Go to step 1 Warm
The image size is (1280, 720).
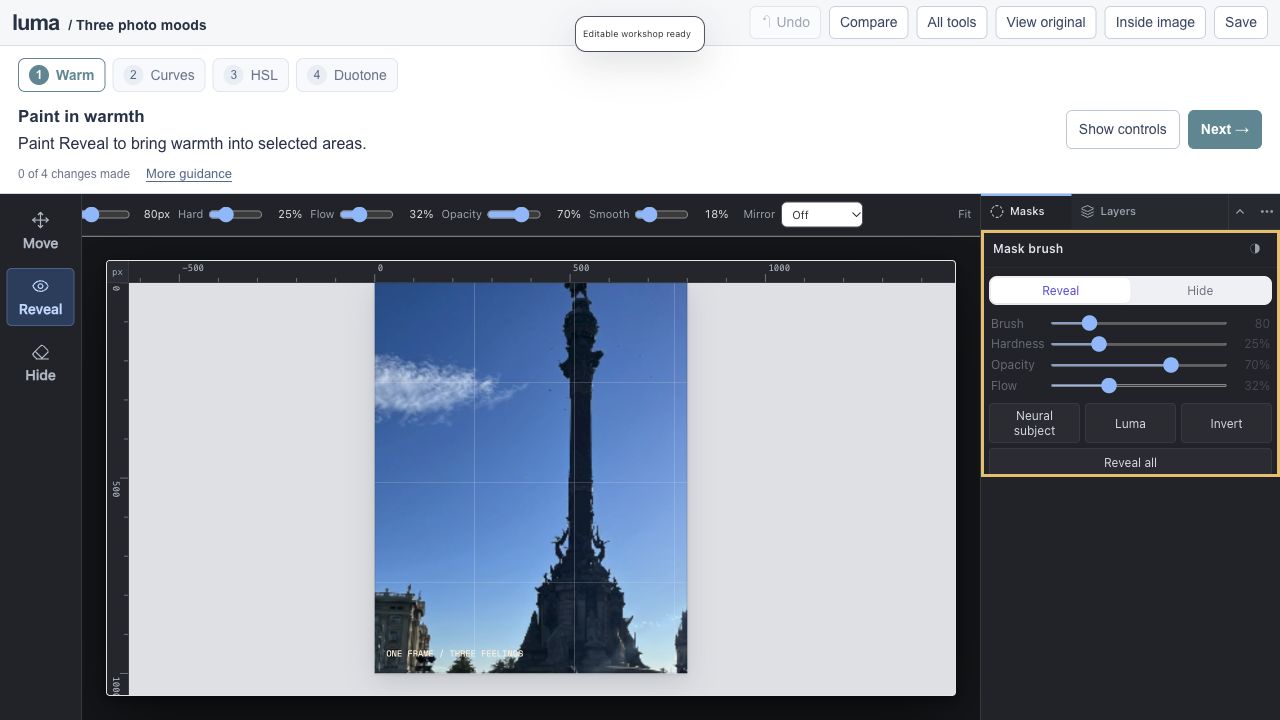click(62, 75)
